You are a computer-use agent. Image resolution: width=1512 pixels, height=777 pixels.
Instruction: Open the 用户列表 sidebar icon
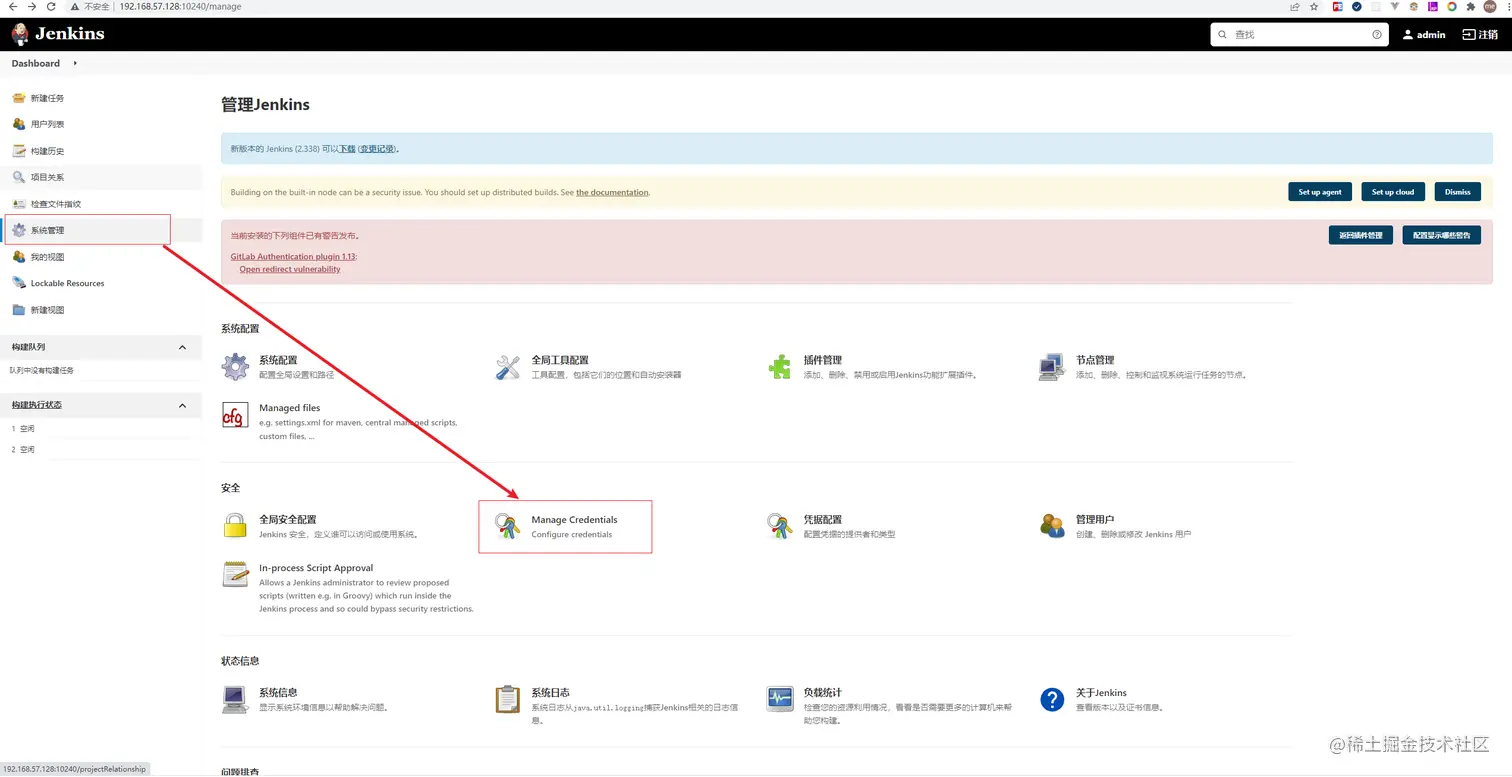(18, 124)
